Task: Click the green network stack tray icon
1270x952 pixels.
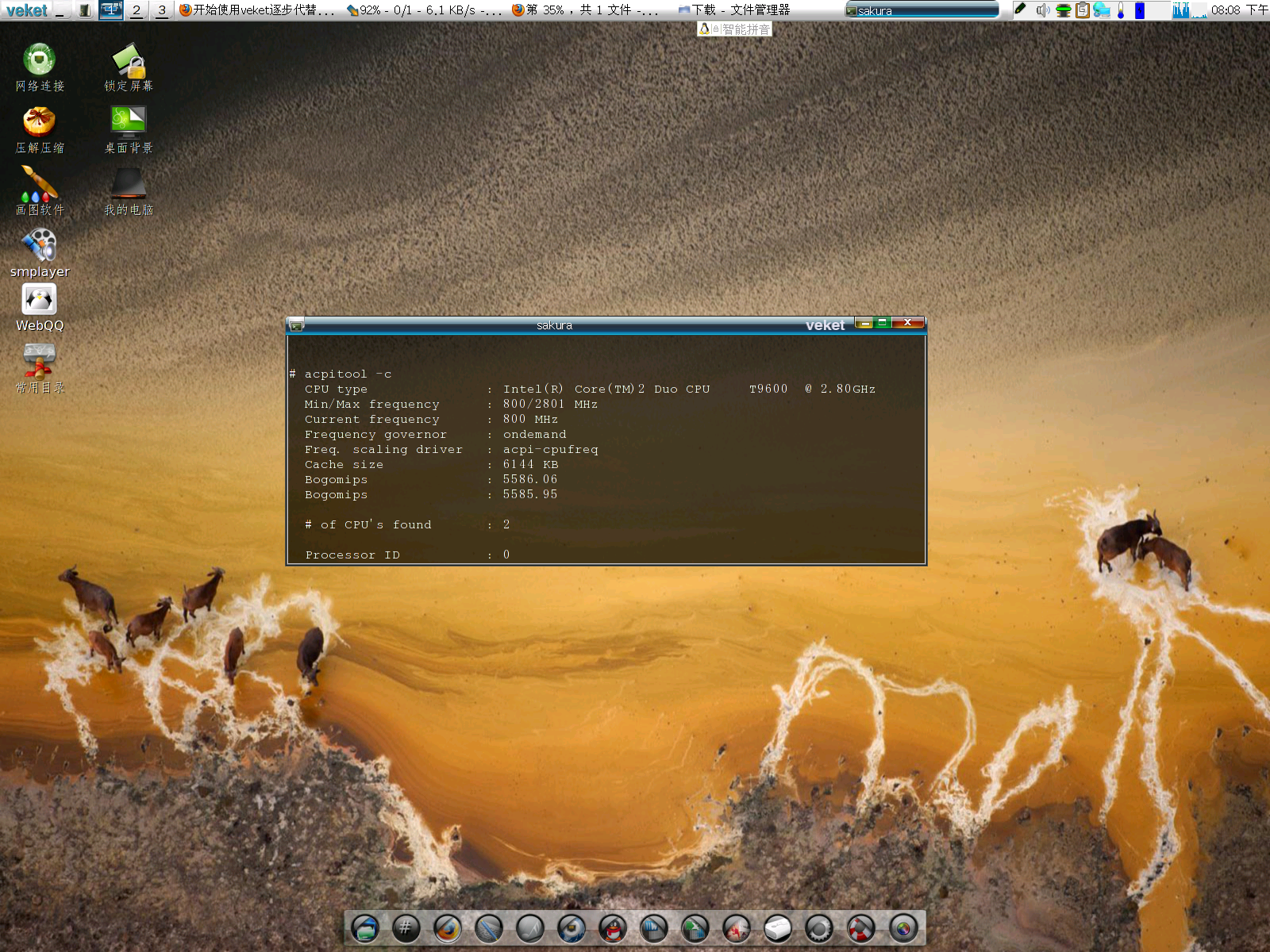Action: 1064,10
